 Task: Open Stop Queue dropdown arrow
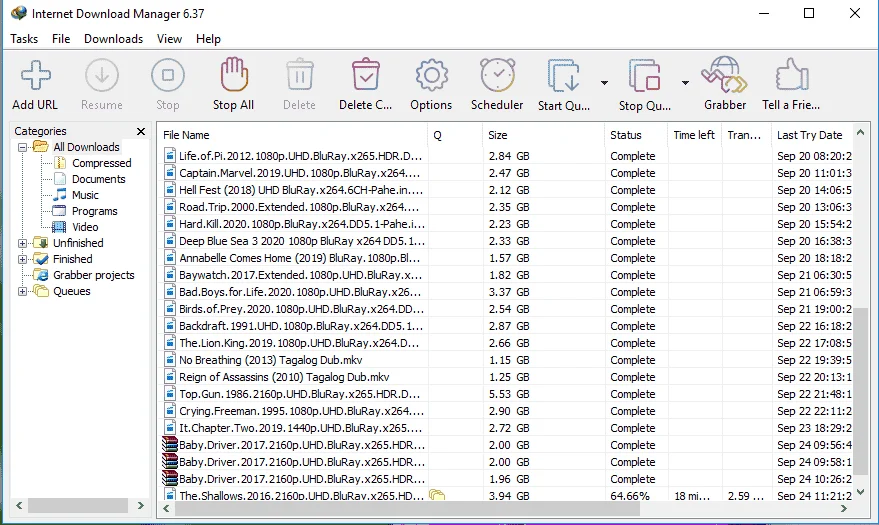click(x=685, y=83)
